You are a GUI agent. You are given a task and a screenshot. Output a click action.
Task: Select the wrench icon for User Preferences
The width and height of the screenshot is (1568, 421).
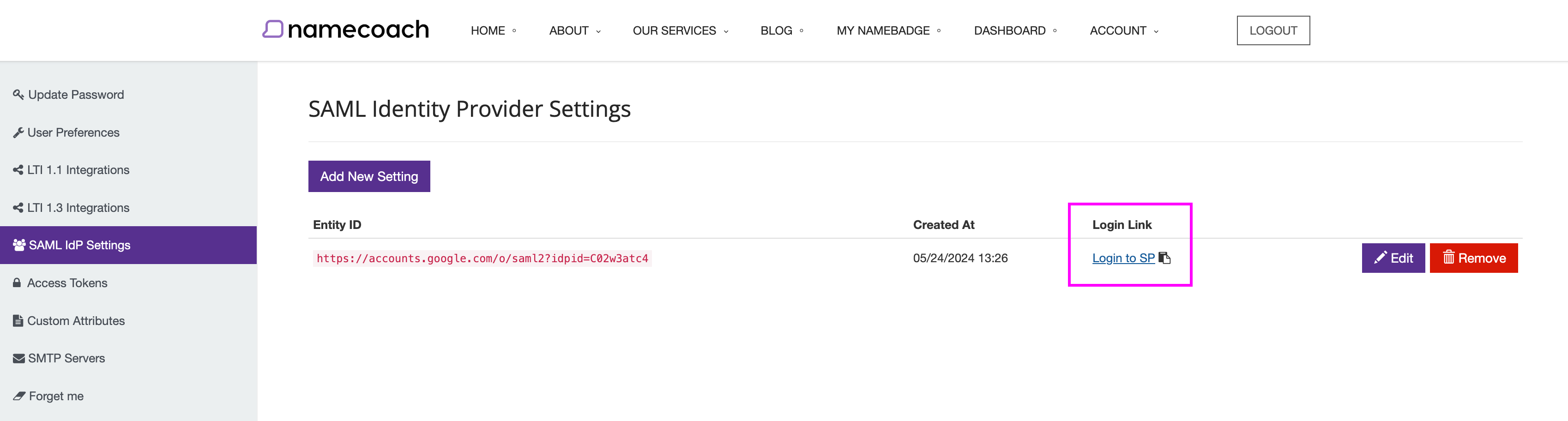tap(18, 132)
